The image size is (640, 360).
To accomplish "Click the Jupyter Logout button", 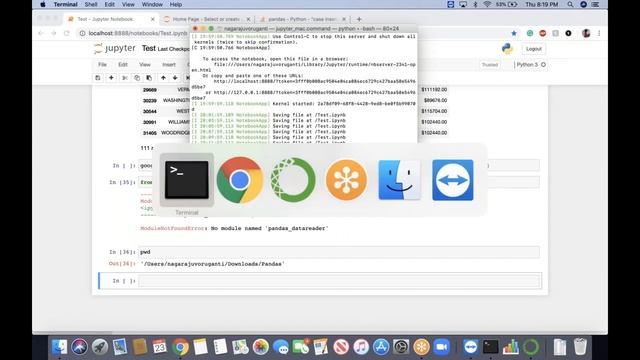I will pos(533,49).
